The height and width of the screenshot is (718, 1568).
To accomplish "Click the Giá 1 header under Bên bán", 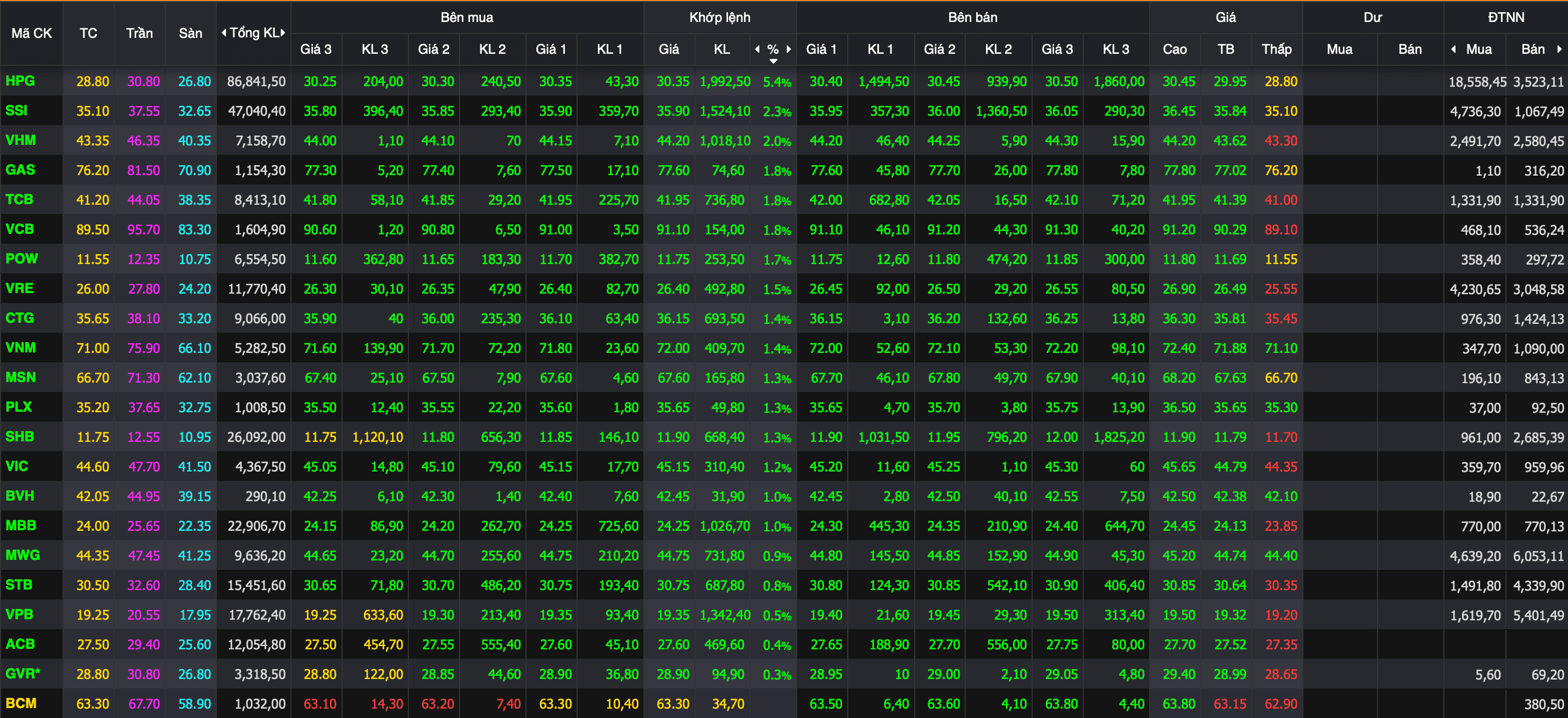I will [x=821, y=49].
